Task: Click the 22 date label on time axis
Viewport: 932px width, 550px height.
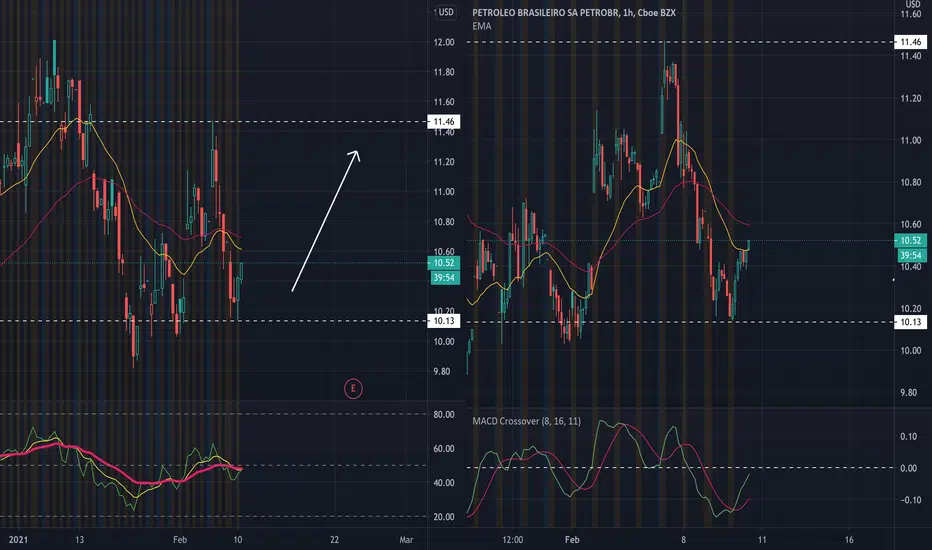Action: click(335, 540)
